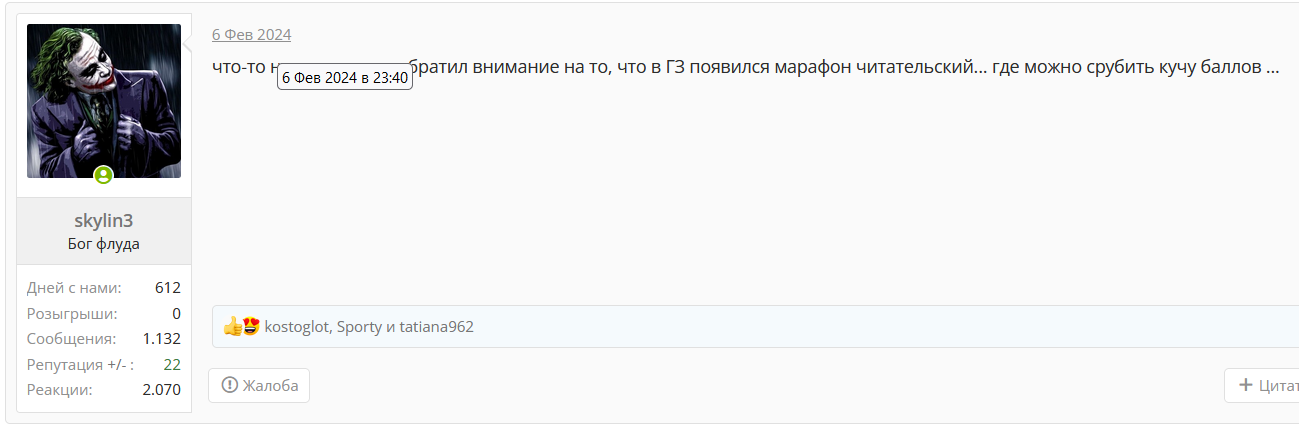This screenshot has width=1299, height=441.
Task: Click the Бог флуда user title
Action: coord(104,244)
